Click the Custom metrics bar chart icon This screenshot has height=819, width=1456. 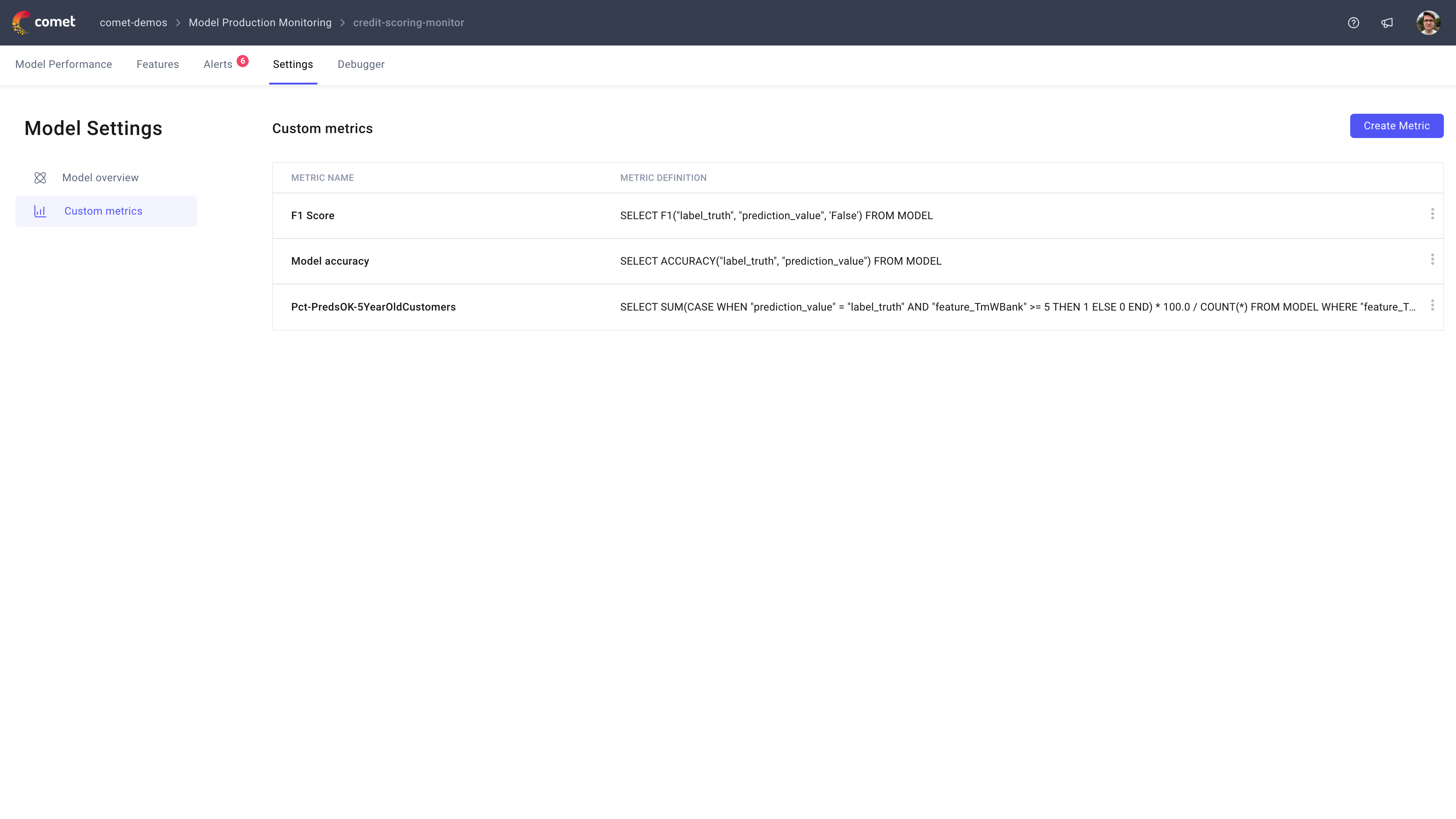coord(39,211)
